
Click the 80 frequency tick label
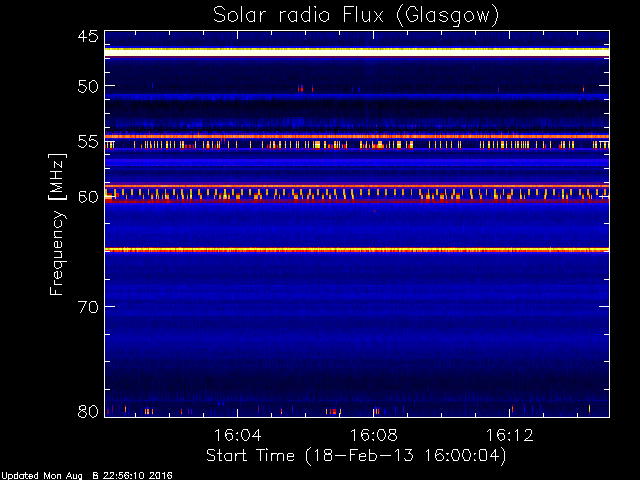click(88, 411)
